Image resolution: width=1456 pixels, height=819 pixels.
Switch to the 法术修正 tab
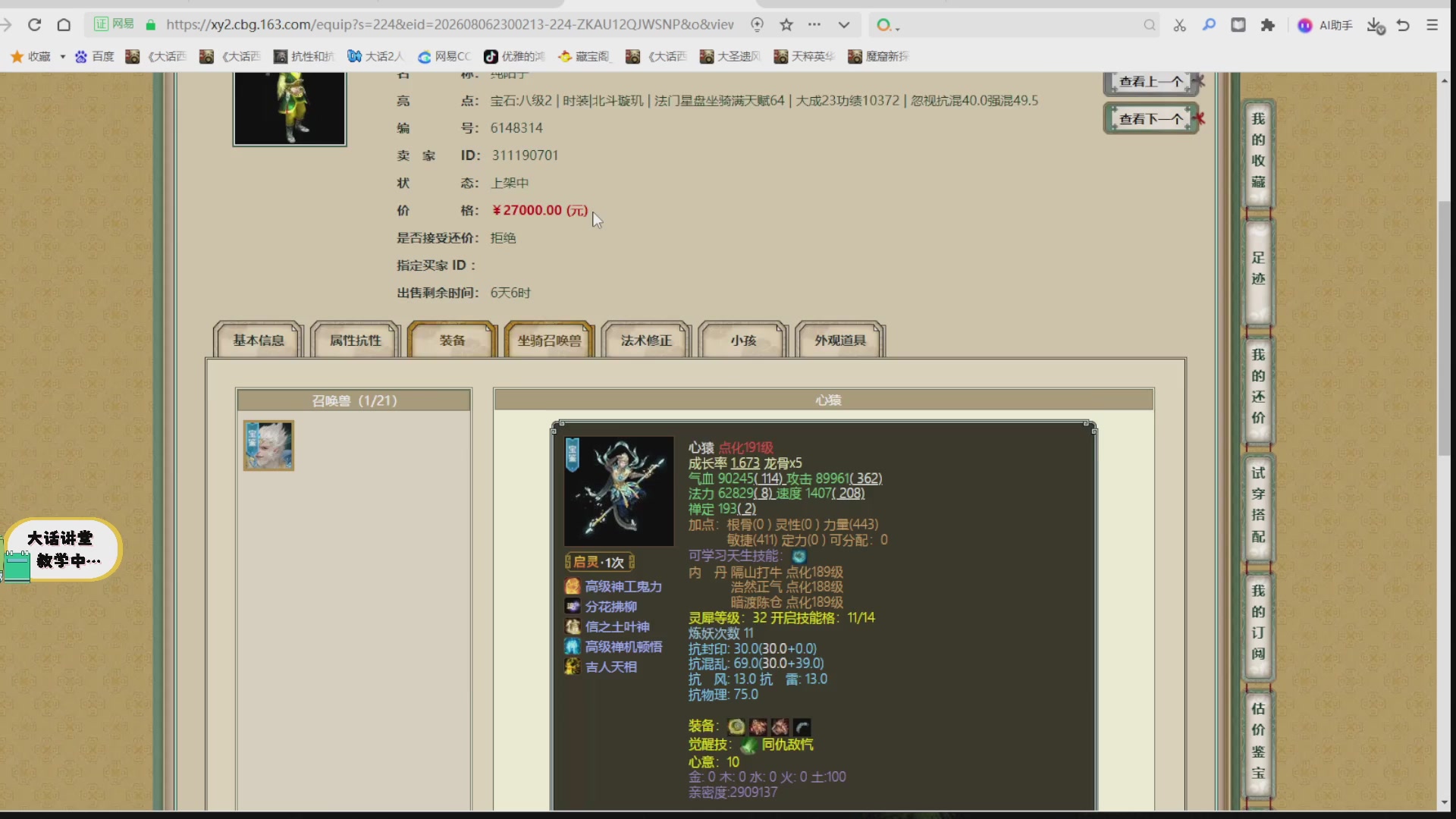pos(647,340)
